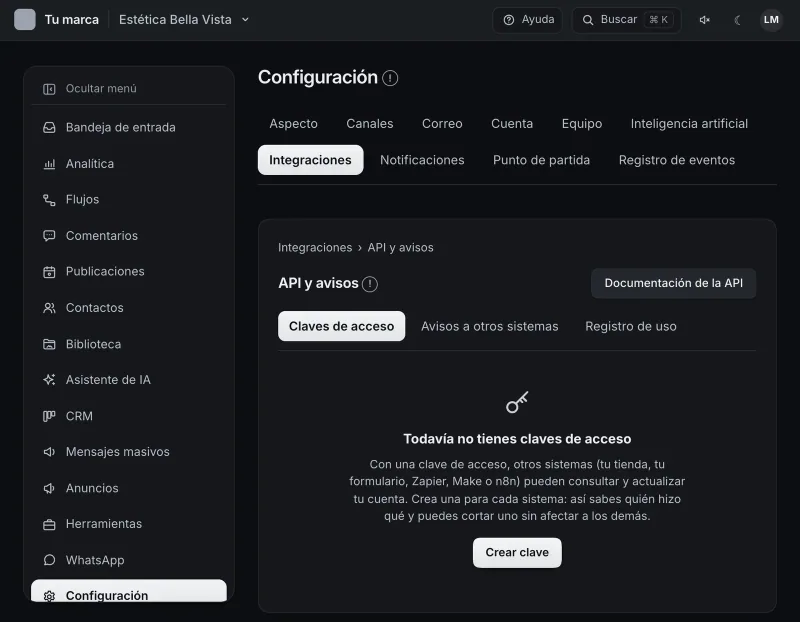
Task: Select the Equipo tab
Action: point(582,123)
